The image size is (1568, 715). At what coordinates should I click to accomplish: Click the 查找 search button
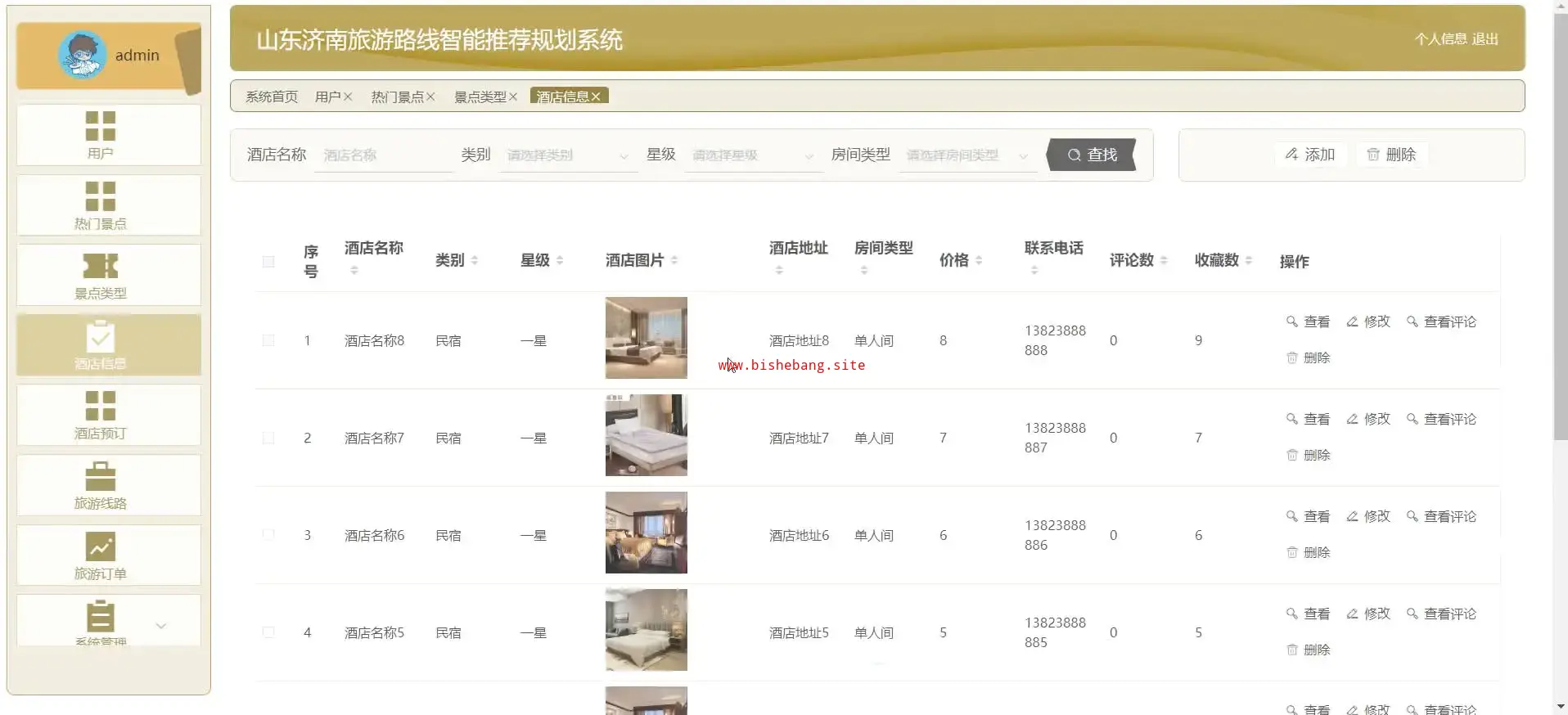tap(1092, 155)
